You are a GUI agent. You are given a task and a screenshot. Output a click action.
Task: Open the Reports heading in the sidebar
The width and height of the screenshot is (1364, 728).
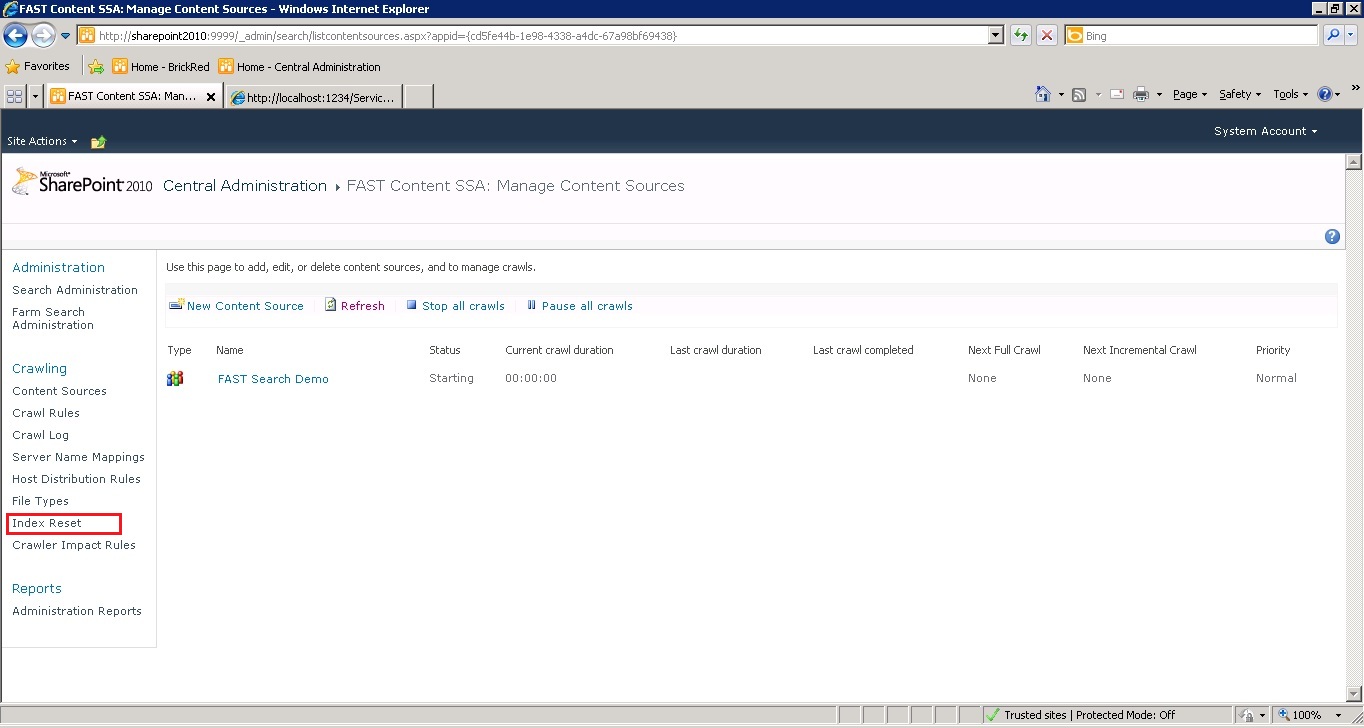[37, 588]
